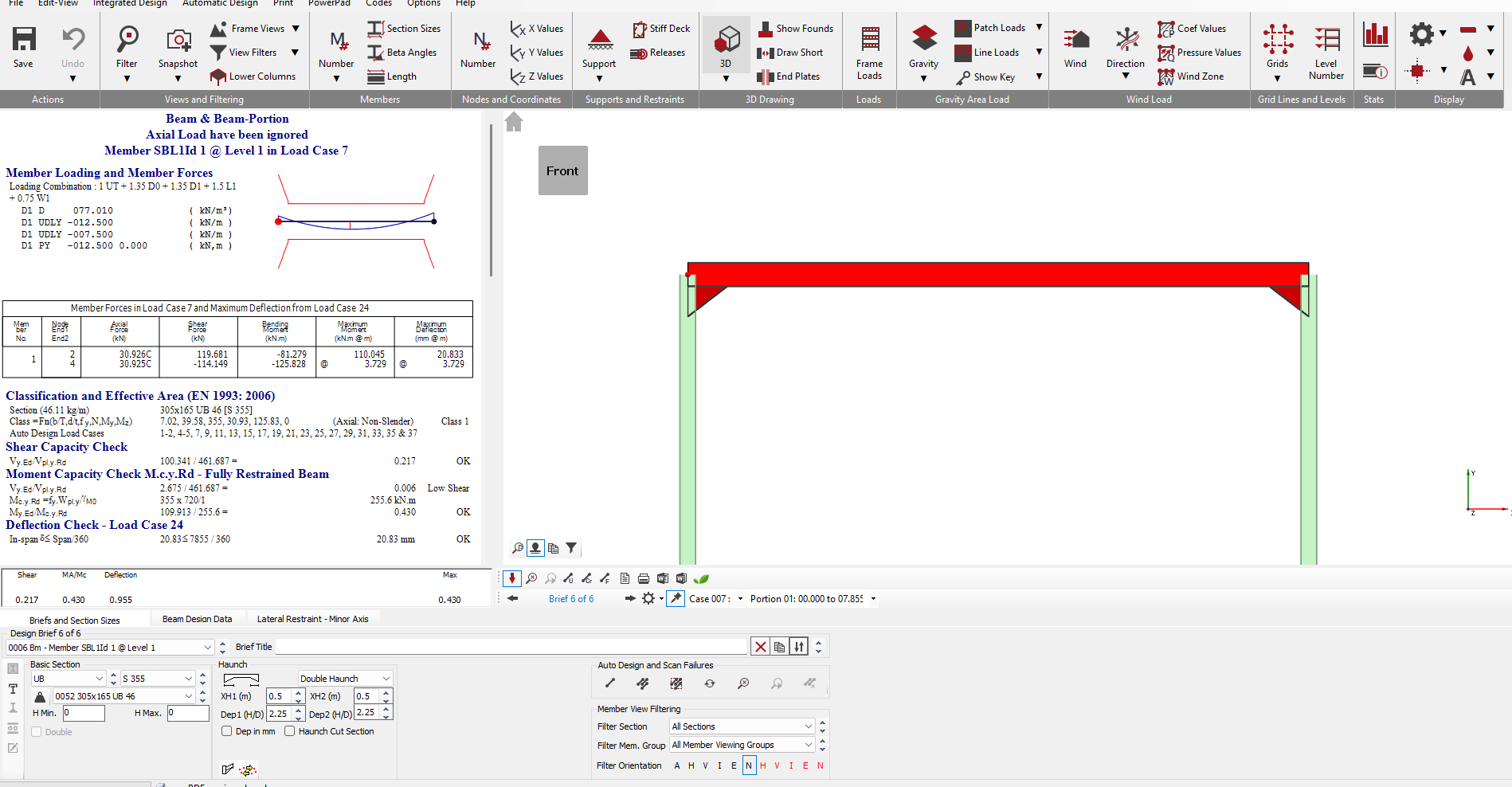Image resolution: width=1512 pixels, height=787 pixels.
Task: Switch to the Beam Design Data tab
Action: pyautogui.click(x=197, y=619)
